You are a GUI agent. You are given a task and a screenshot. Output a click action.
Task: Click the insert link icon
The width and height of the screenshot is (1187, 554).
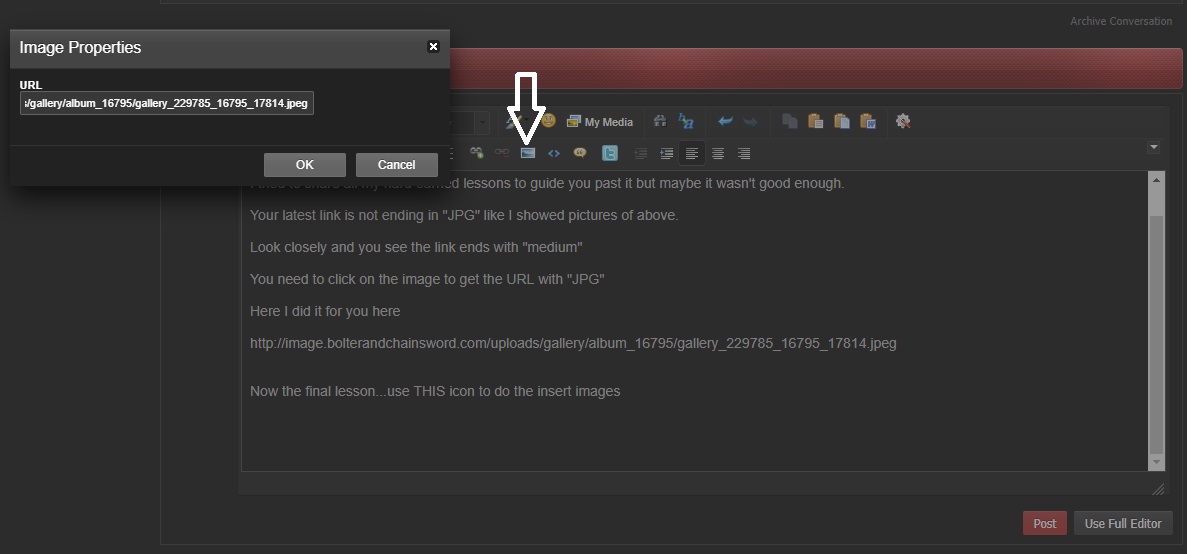click(477, 153)
